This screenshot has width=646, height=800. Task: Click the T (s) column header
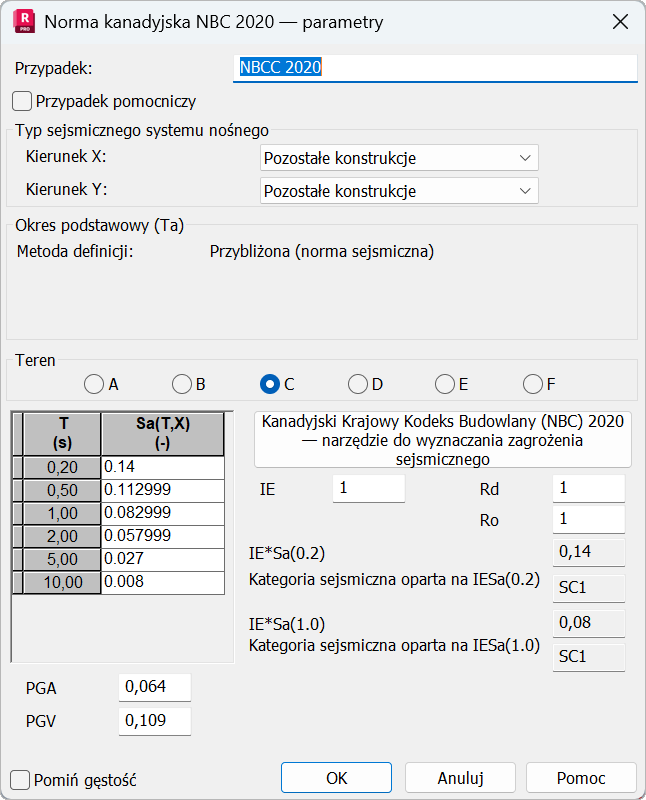62,434
